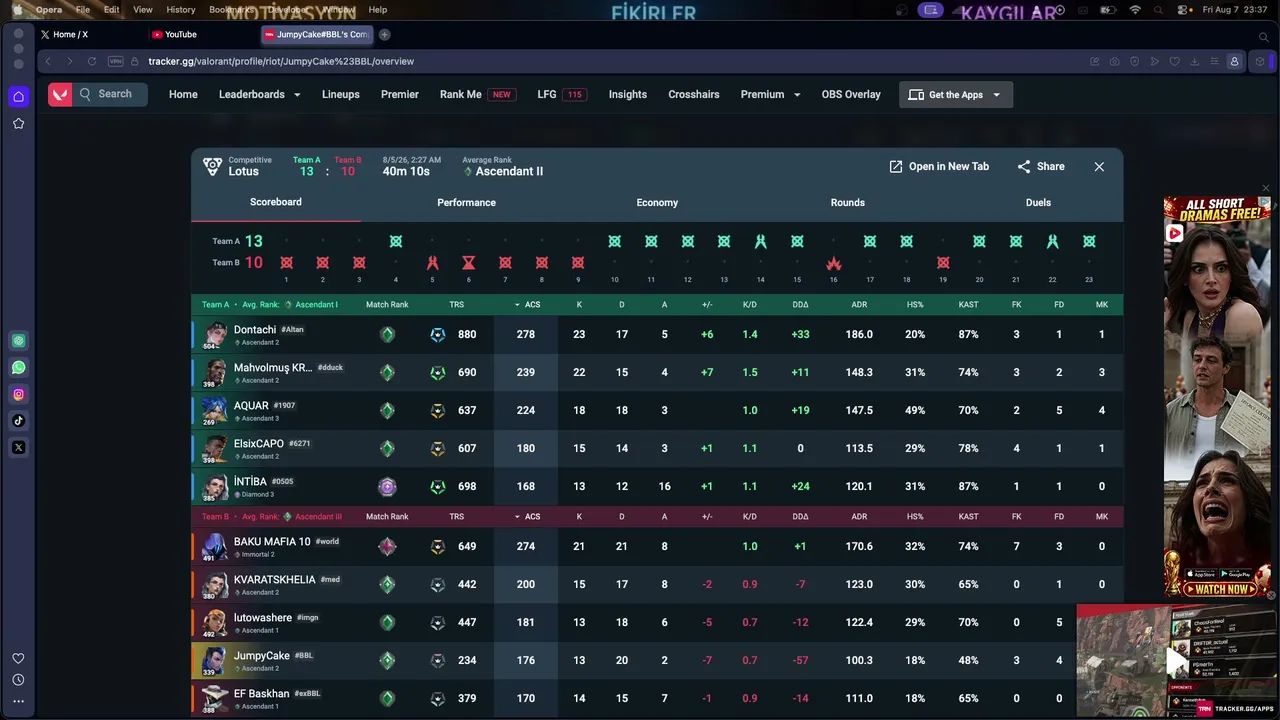
Task: Close the short dramas advertisement
Action: pos(1265,188)
